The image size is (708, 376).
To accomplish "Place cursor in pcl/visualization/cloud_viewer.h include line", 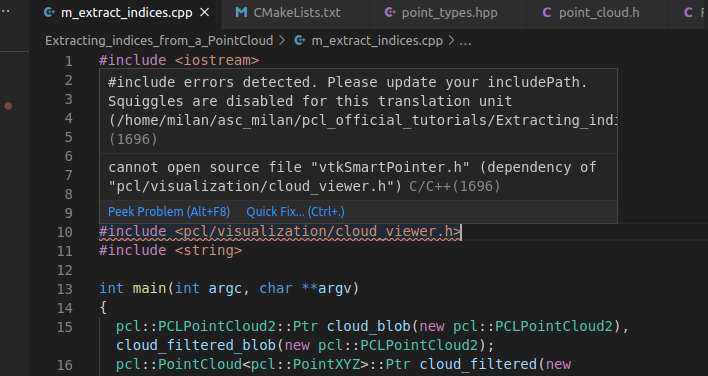I will [280, 232].
